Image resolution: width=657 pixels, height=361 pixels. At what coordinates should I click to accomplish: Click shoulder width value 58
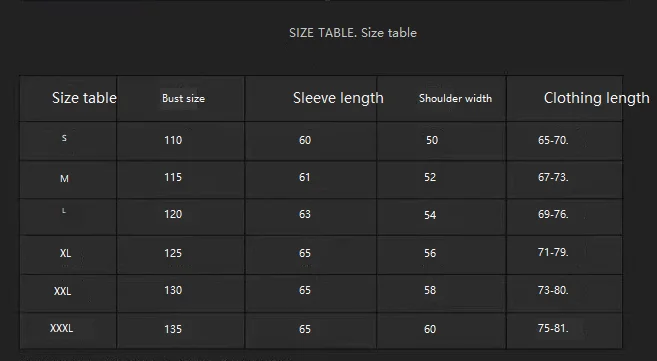[x=430, y=290]
